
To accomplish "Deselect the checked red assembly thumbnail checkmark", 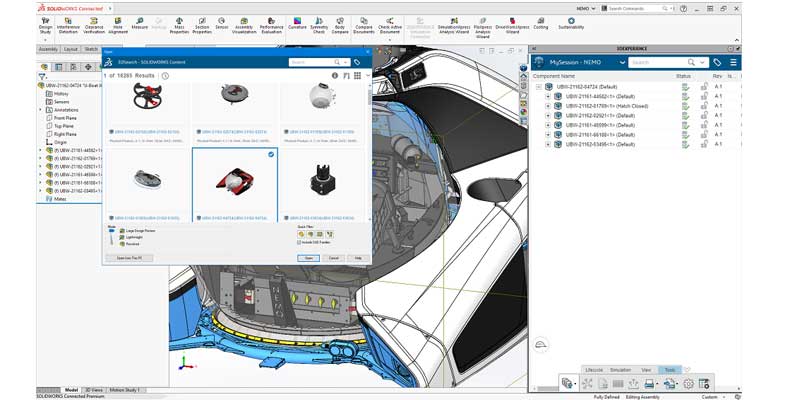I will click(x=271, y=155).
